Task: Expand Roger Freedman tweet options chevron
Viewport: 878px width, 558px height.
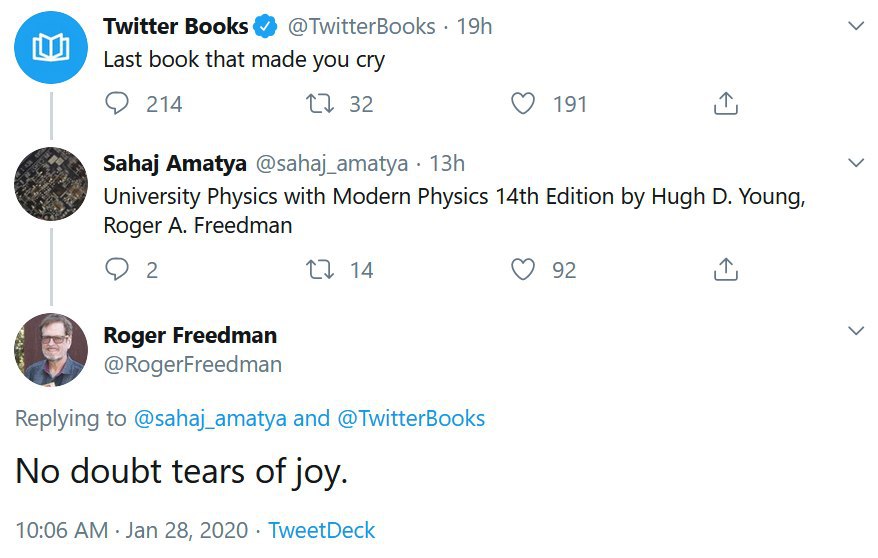Action: (856, 331)
